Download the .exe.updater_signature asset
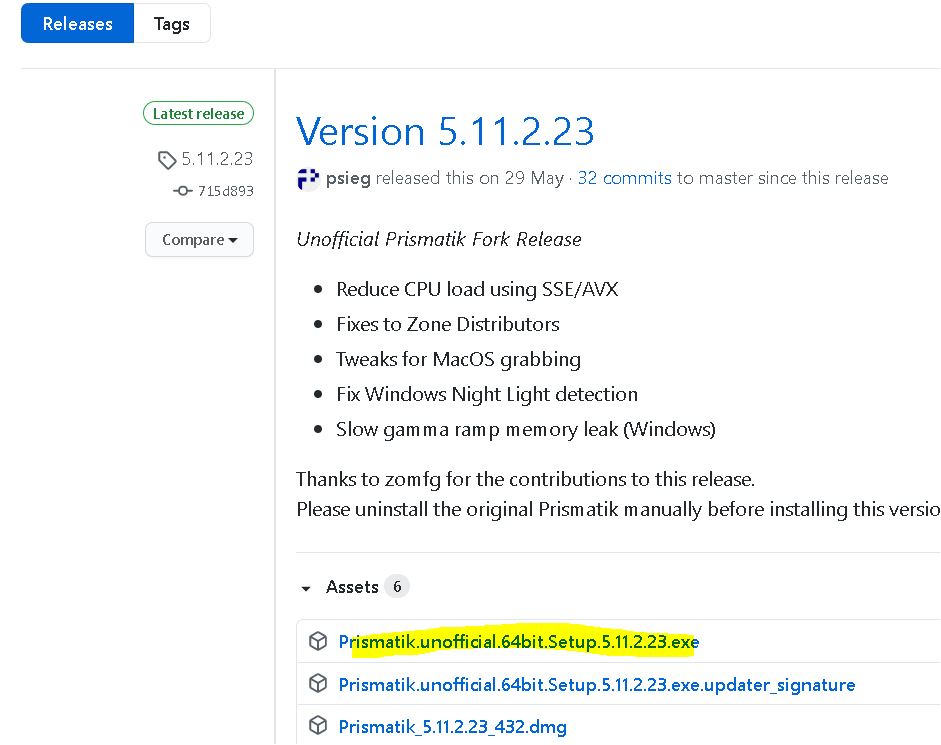 click(x=597, y=684)
